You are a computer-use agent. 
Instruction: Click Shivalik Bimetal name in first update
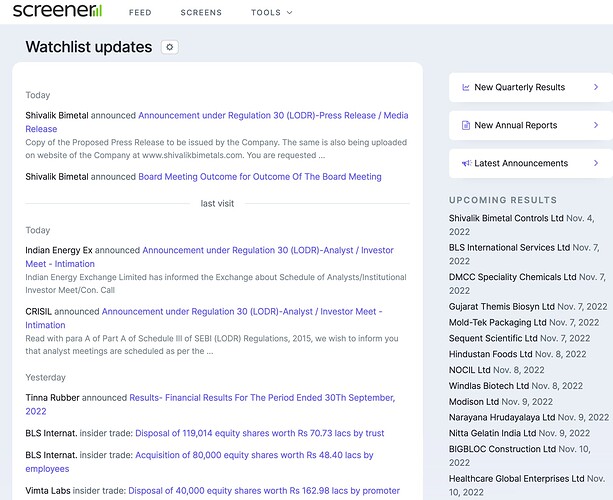coord(57,115)
